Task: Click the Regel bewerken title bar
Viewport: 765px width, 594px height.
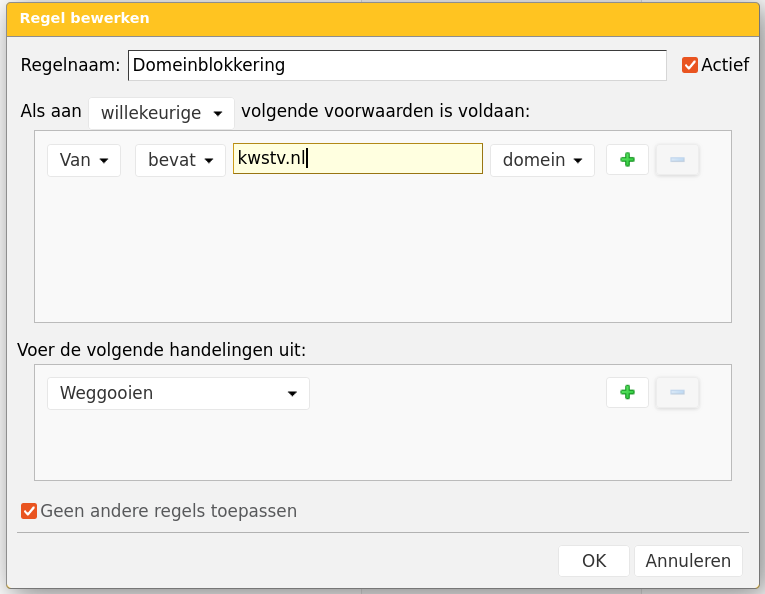Action: 382,19
